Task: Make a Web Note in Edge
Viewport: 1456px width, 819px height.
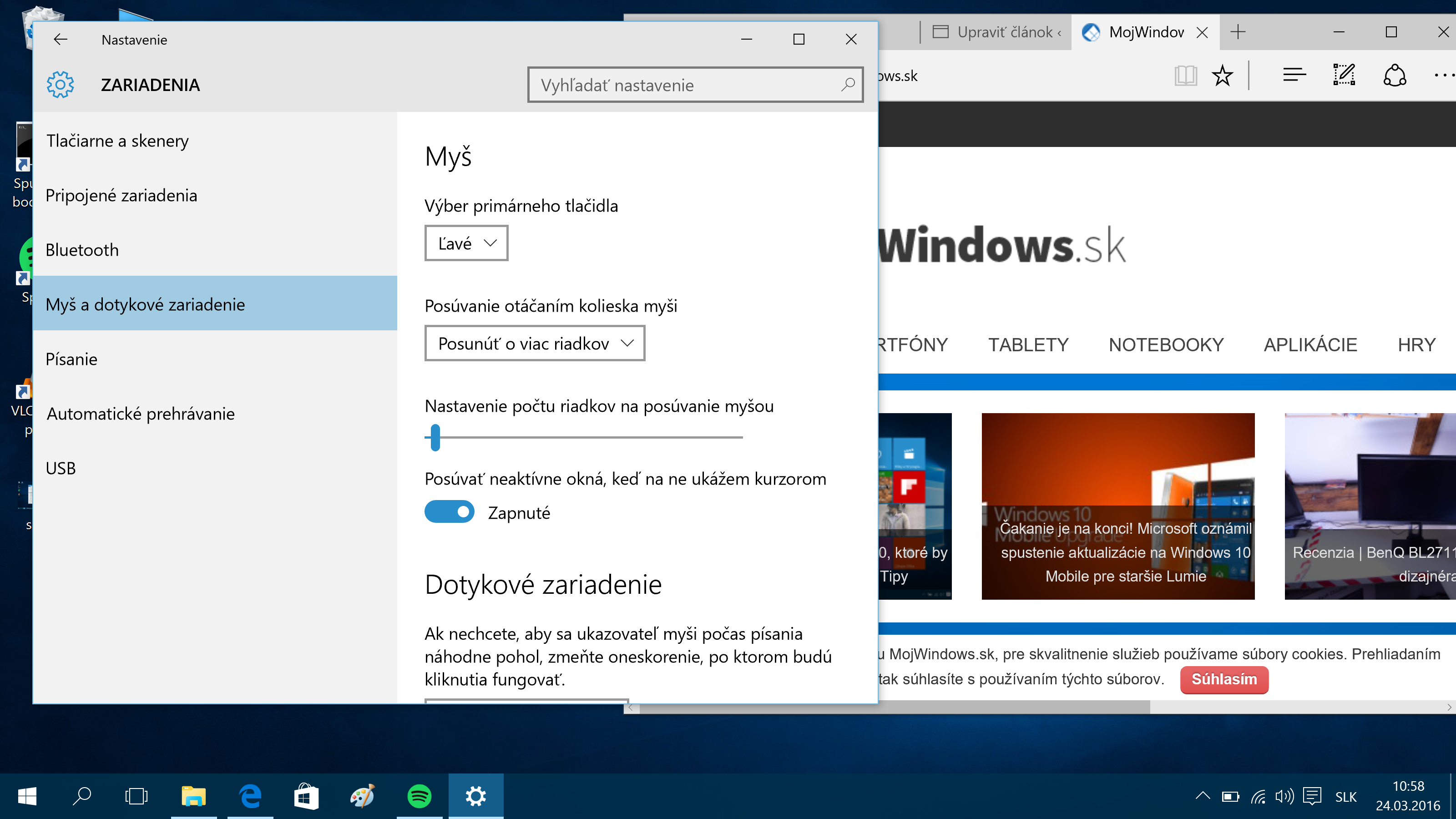Action: (x=1344, y=75)
